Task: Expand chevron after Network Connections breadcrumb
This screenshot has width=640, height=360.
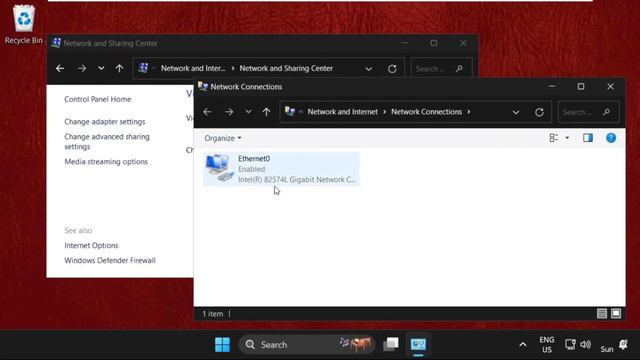Action: 469,112
